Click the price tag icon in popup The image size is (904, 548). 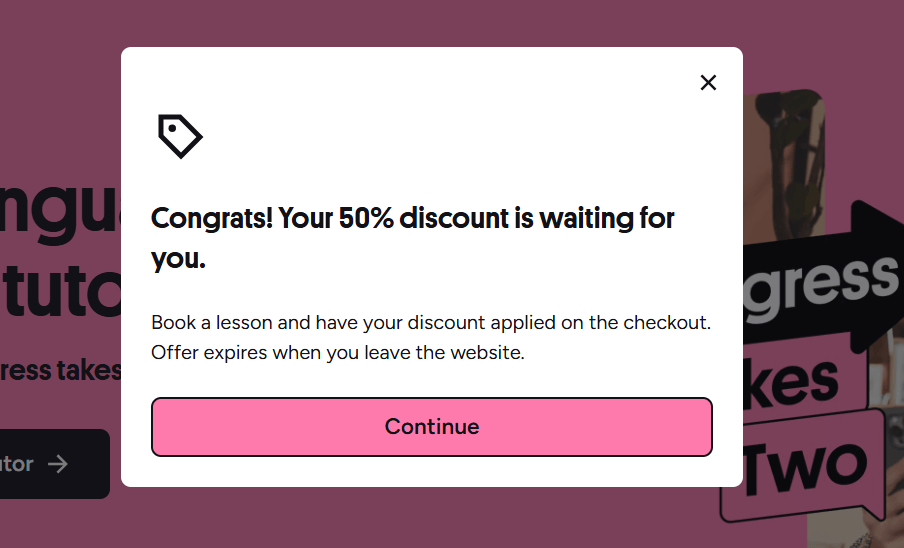pyautogui.click(x=180, y=136)
